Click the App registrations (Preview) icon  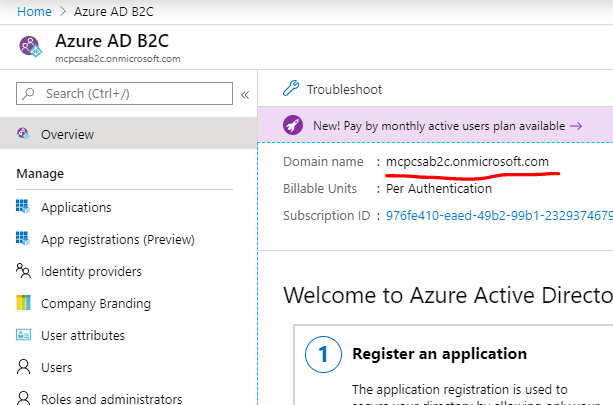23,238
